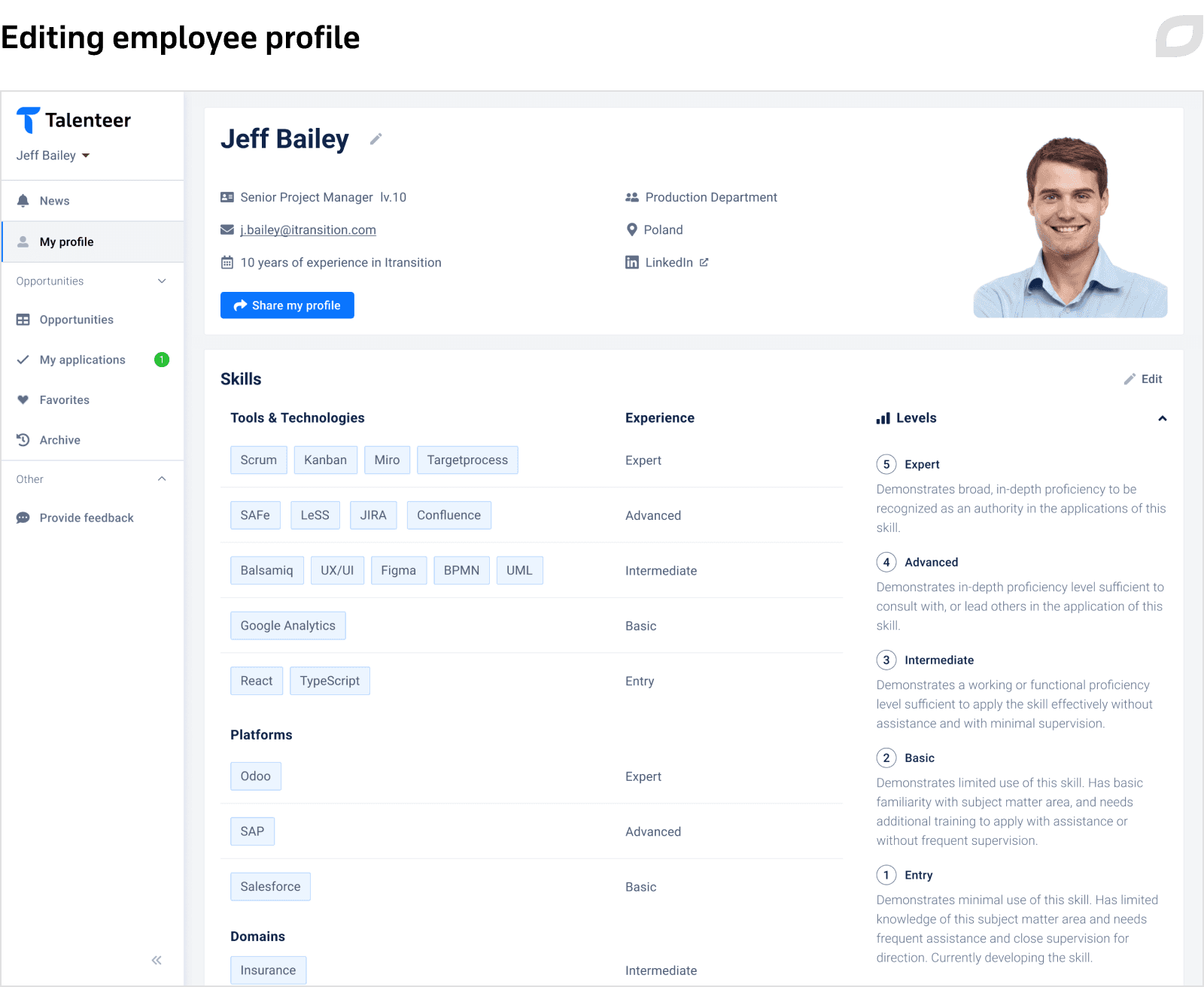This screenshot has width=1204, height=987.
Task: Select the Kanban skill tag
Action: coord(326,460)
